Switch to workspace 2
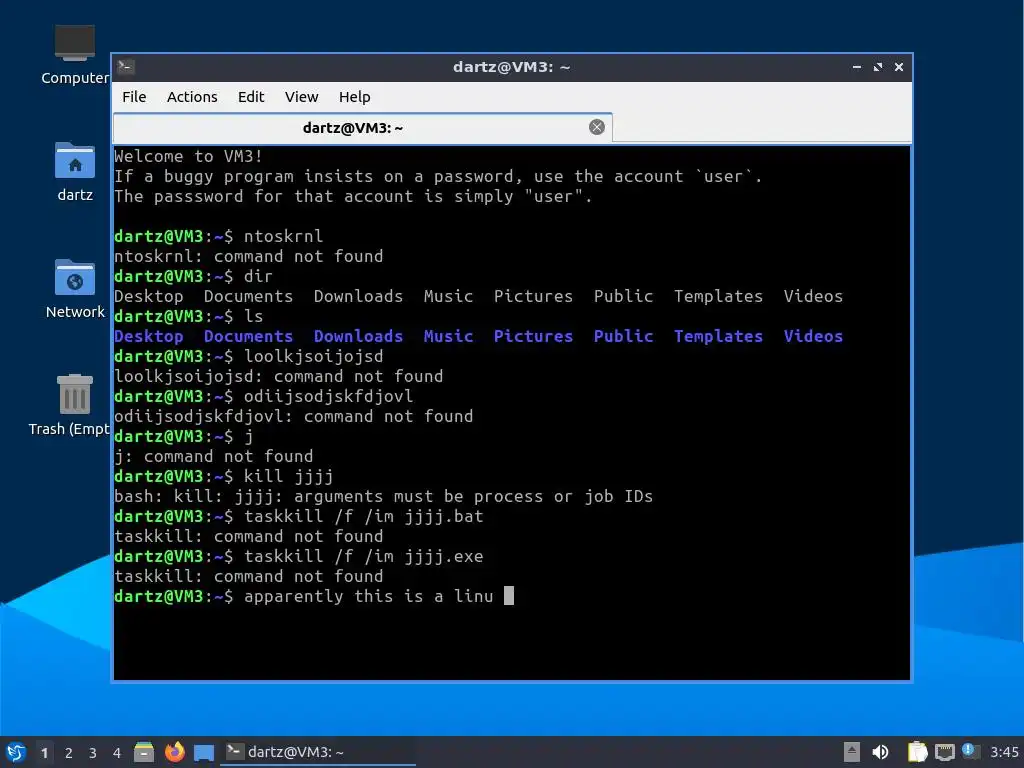The image size is (1024, 768). [69, 753]
